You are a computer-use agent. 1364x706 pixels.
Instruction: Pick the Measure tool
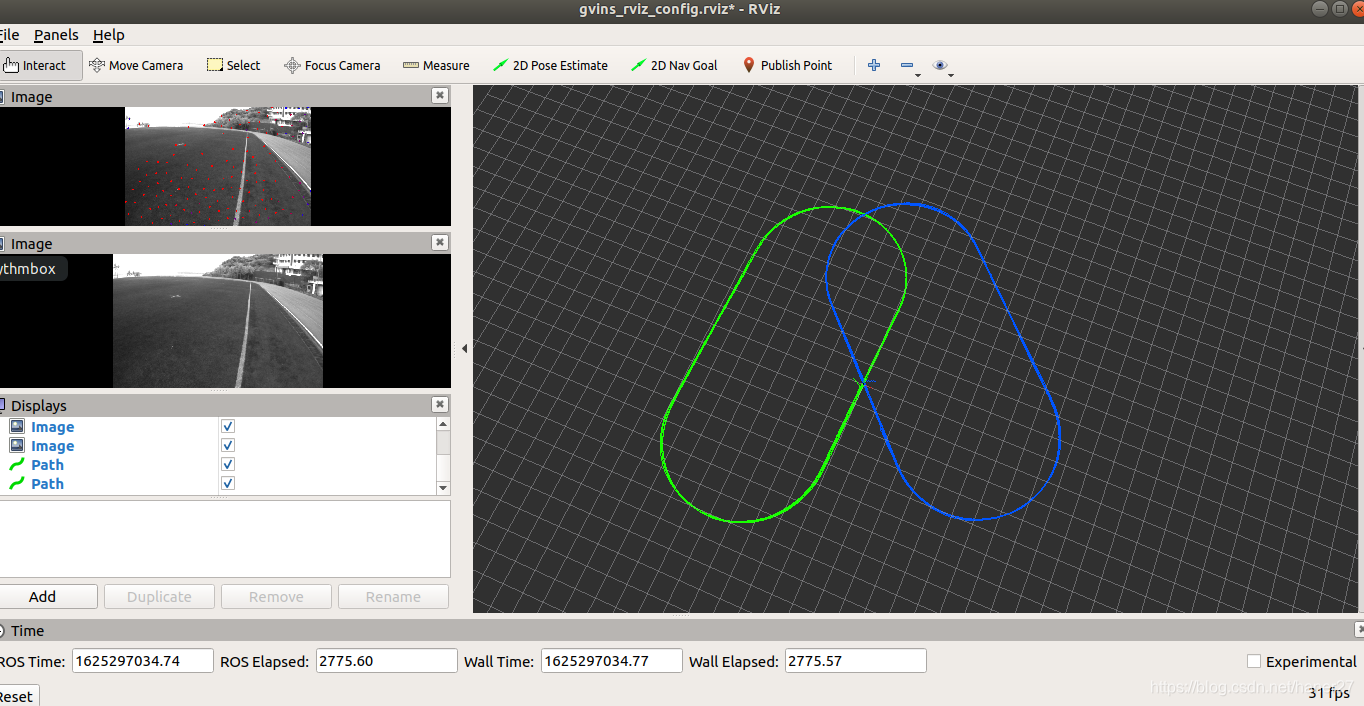[x=436, y=65]
